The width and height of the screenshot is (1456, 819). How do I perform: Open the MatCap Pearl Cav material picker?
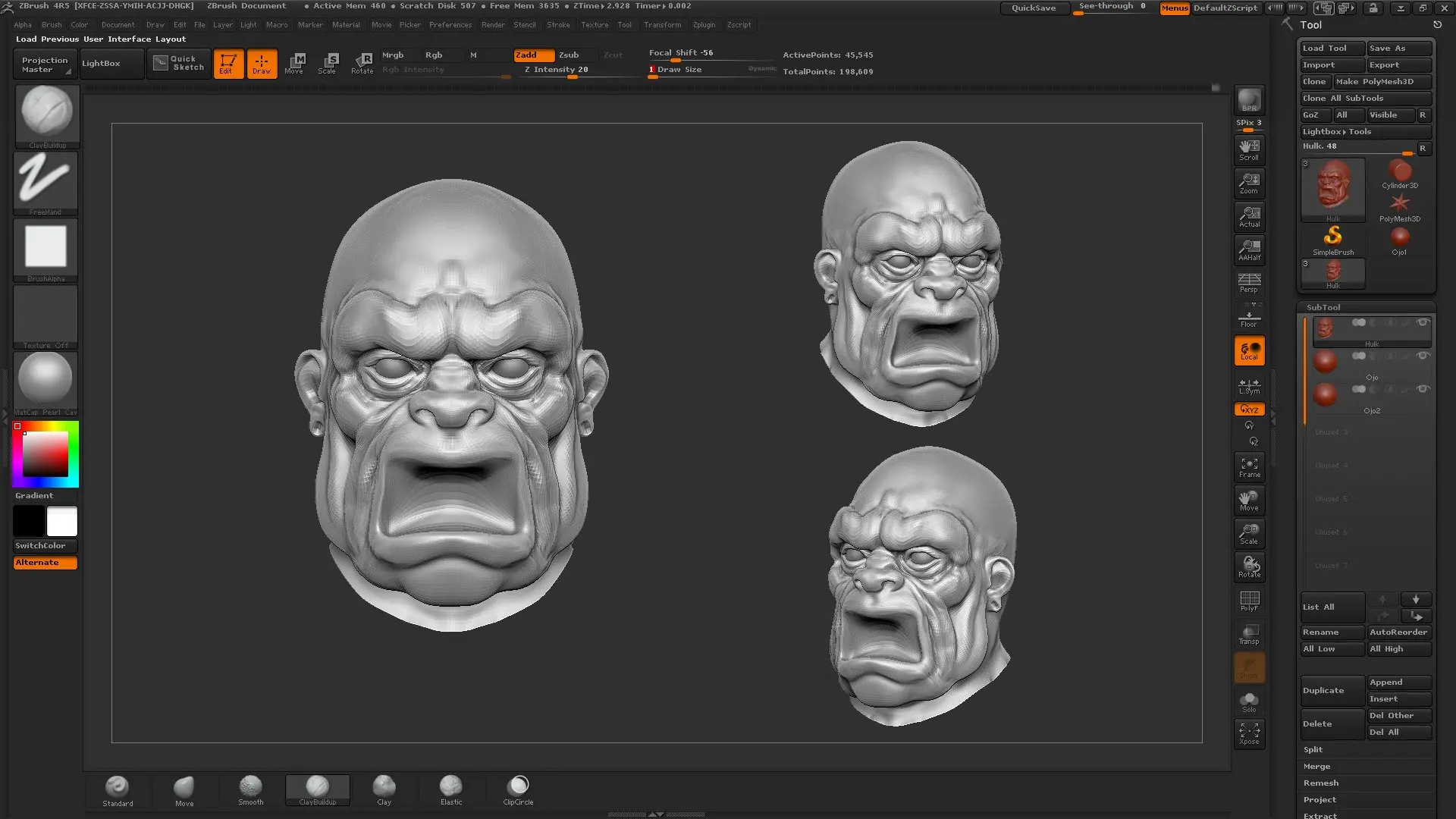[46, 384]
